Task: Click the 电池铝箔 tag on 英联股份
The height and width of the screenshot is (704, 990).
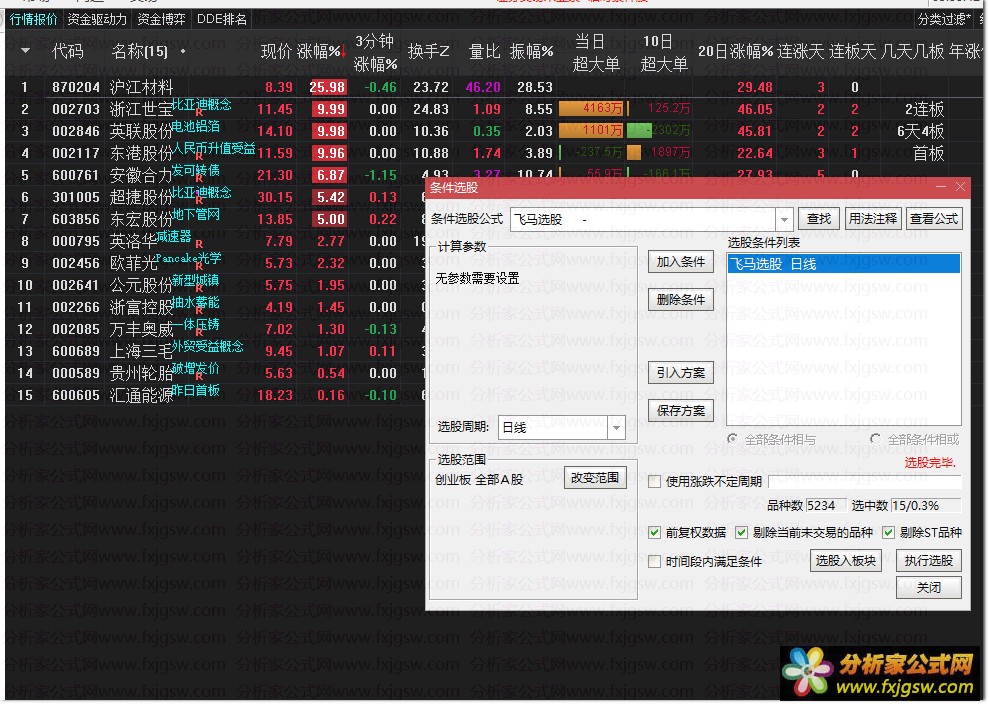Action: click(x=196, y=126)
